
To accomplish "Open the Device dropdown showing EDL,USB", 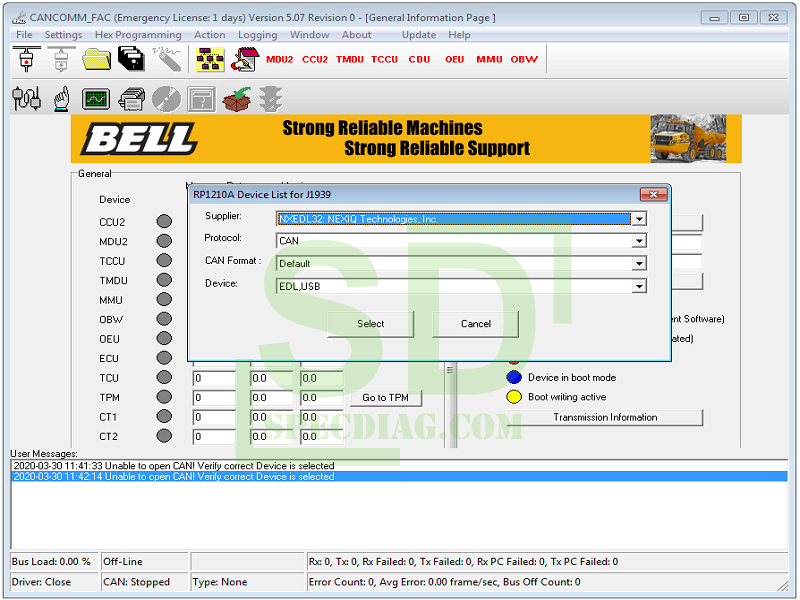I will 638,286.
